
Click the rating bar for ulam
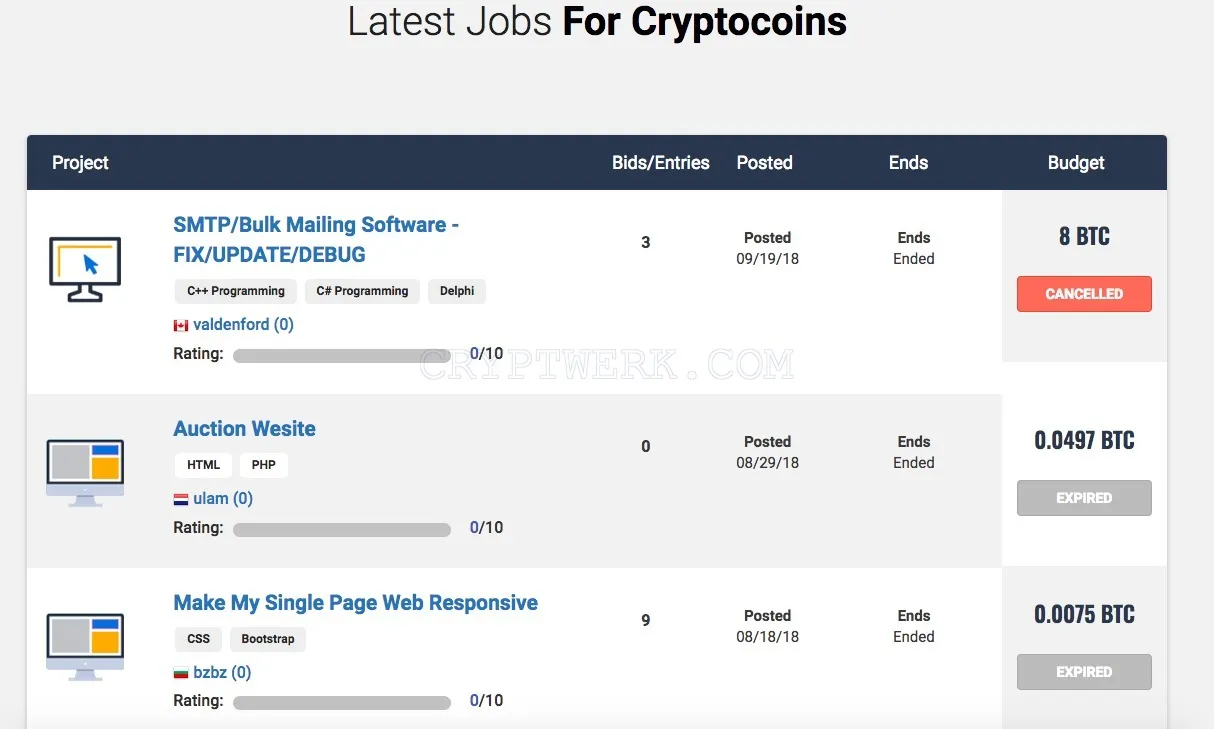click(x=342, y=529)
